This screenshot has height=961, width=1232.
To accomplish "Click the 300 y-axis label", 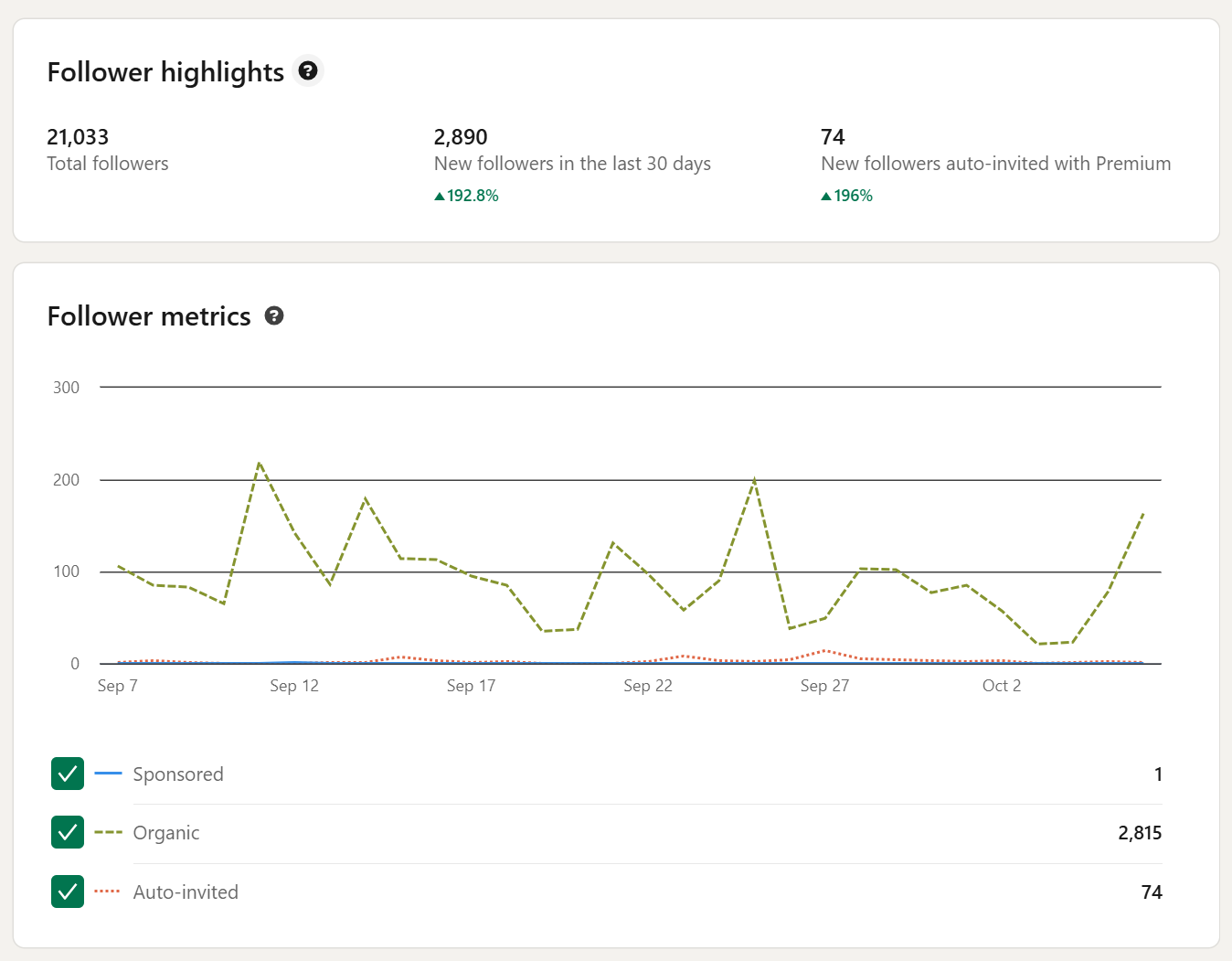I will [x=66, y=388].
